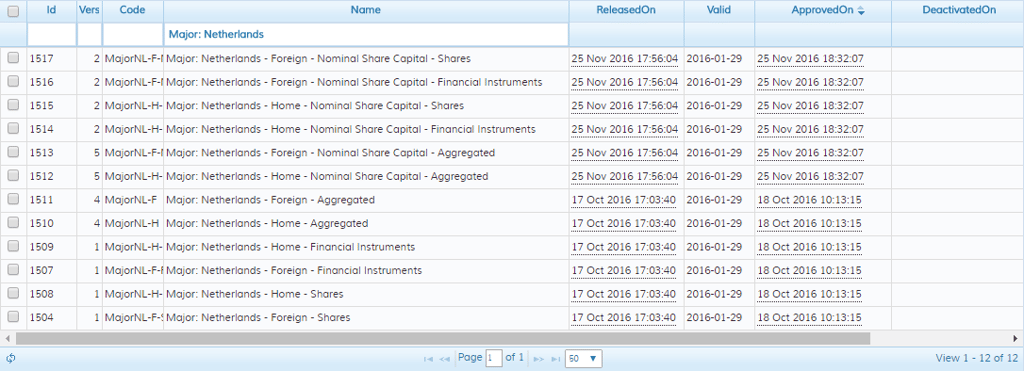The image size is (1024, 371).
Task: Tick the checkbox for row 1504
Action: click(x=13, y=317)
